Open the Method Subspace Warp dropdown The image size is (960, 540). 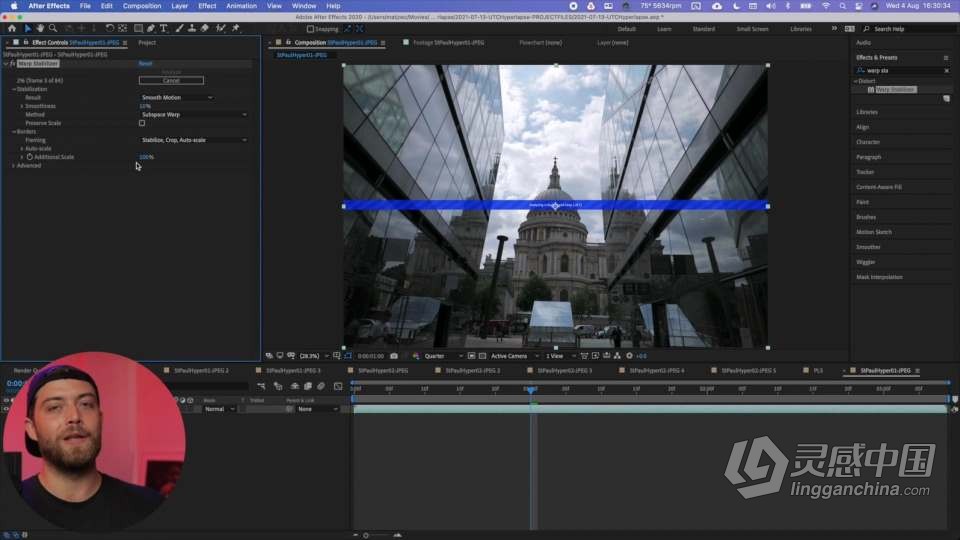[194, 114]
